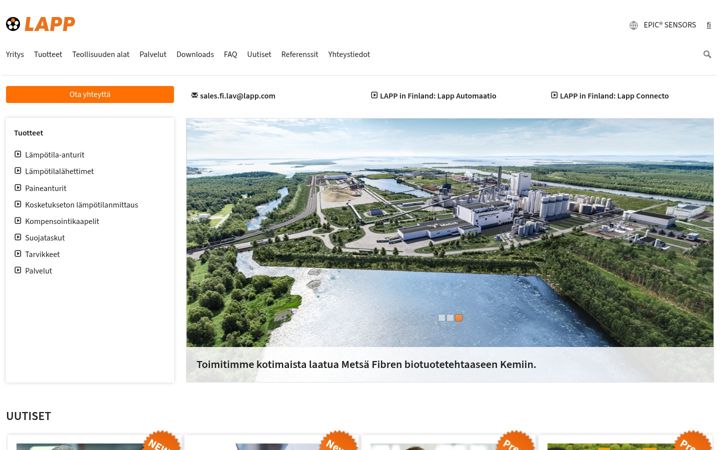
Task: Open the Referenssit page
Action: pyautogui.click(x=299, y=54)
